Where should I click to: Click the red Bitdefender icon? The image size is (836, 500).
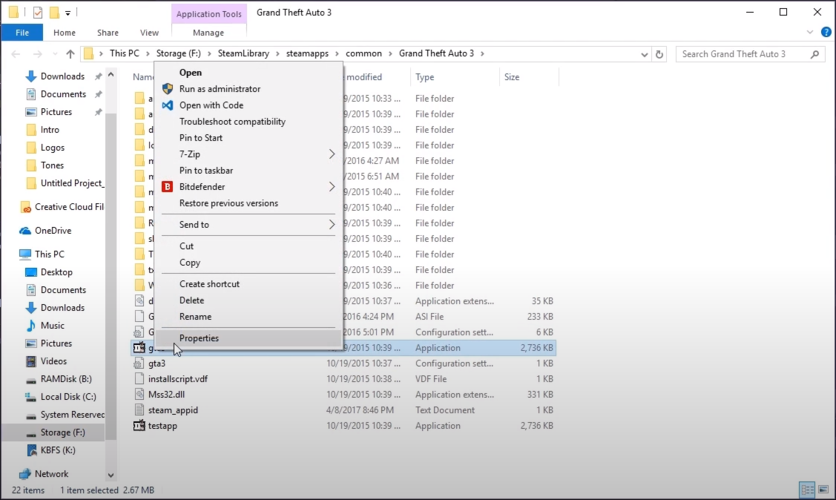[168, 187]
